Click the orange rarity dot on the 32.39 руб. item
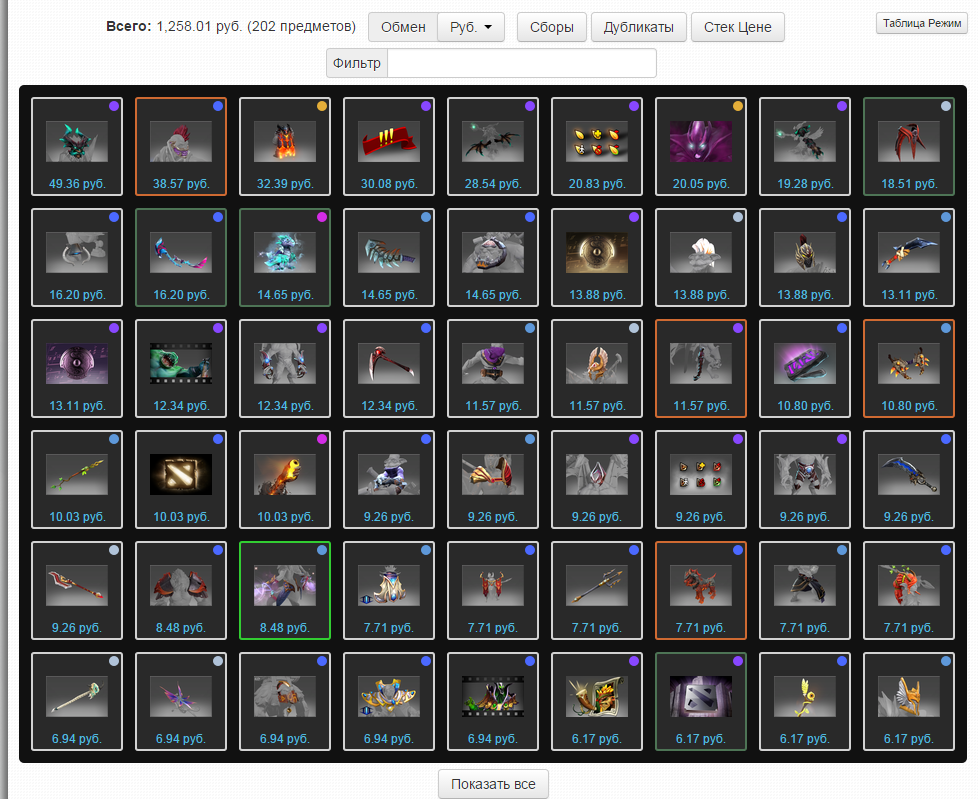 click(322, 106)
